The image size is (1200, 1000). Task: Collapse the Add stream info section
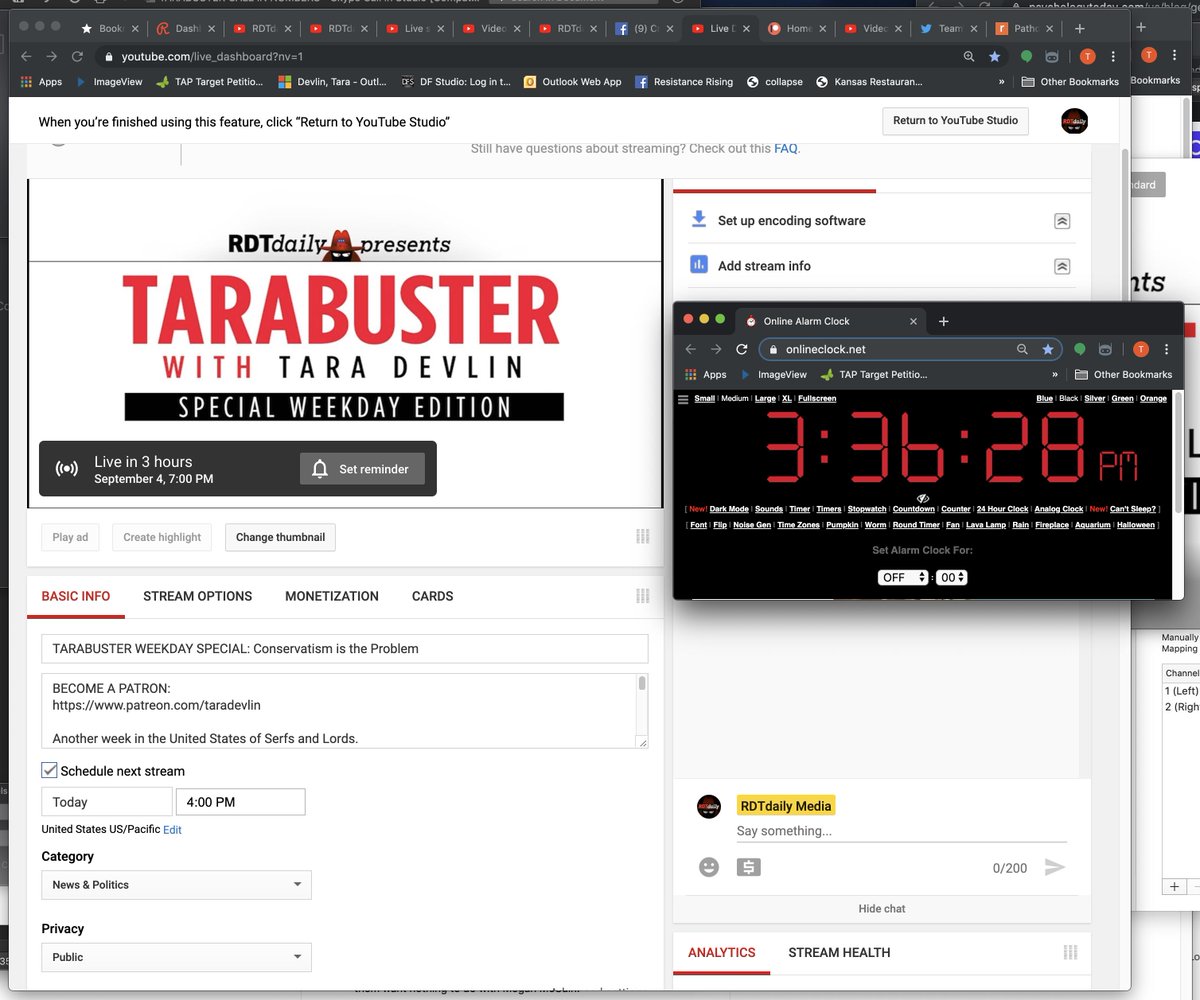point(1062,266)
